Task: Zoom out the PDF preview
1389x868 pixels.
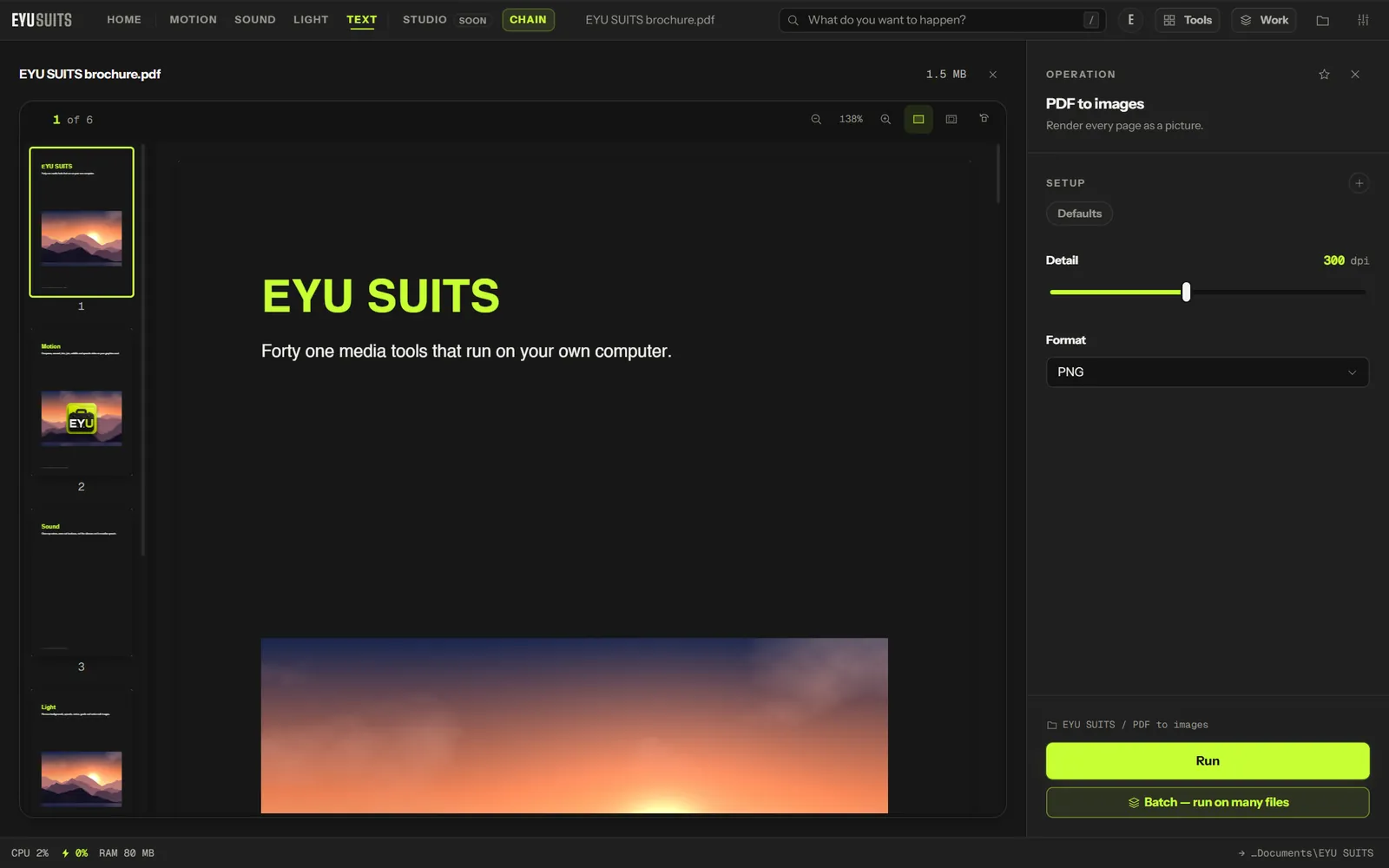Action: click(x=816, y=119)
